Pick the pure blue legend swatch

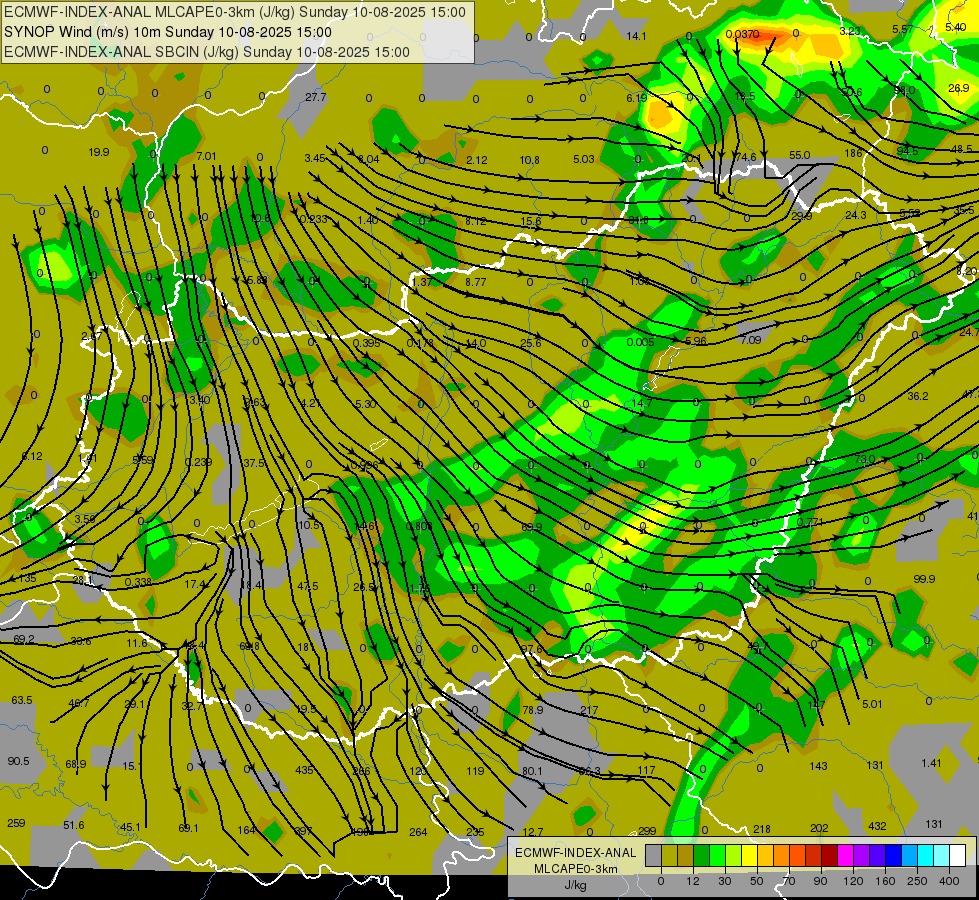point(894,855)
